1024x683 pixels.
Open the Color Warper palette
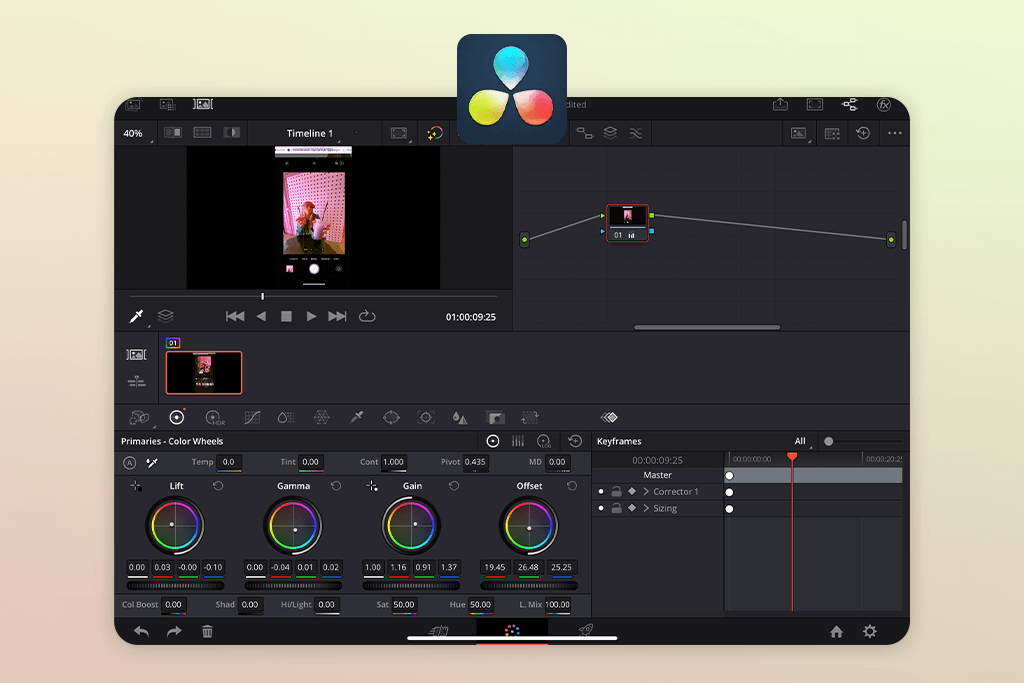pos(322,417)
